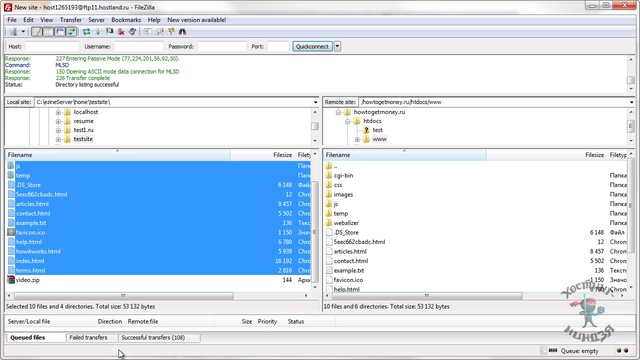Open the Server menu
The height and width of the screenshot is (360, 640).
96,20
